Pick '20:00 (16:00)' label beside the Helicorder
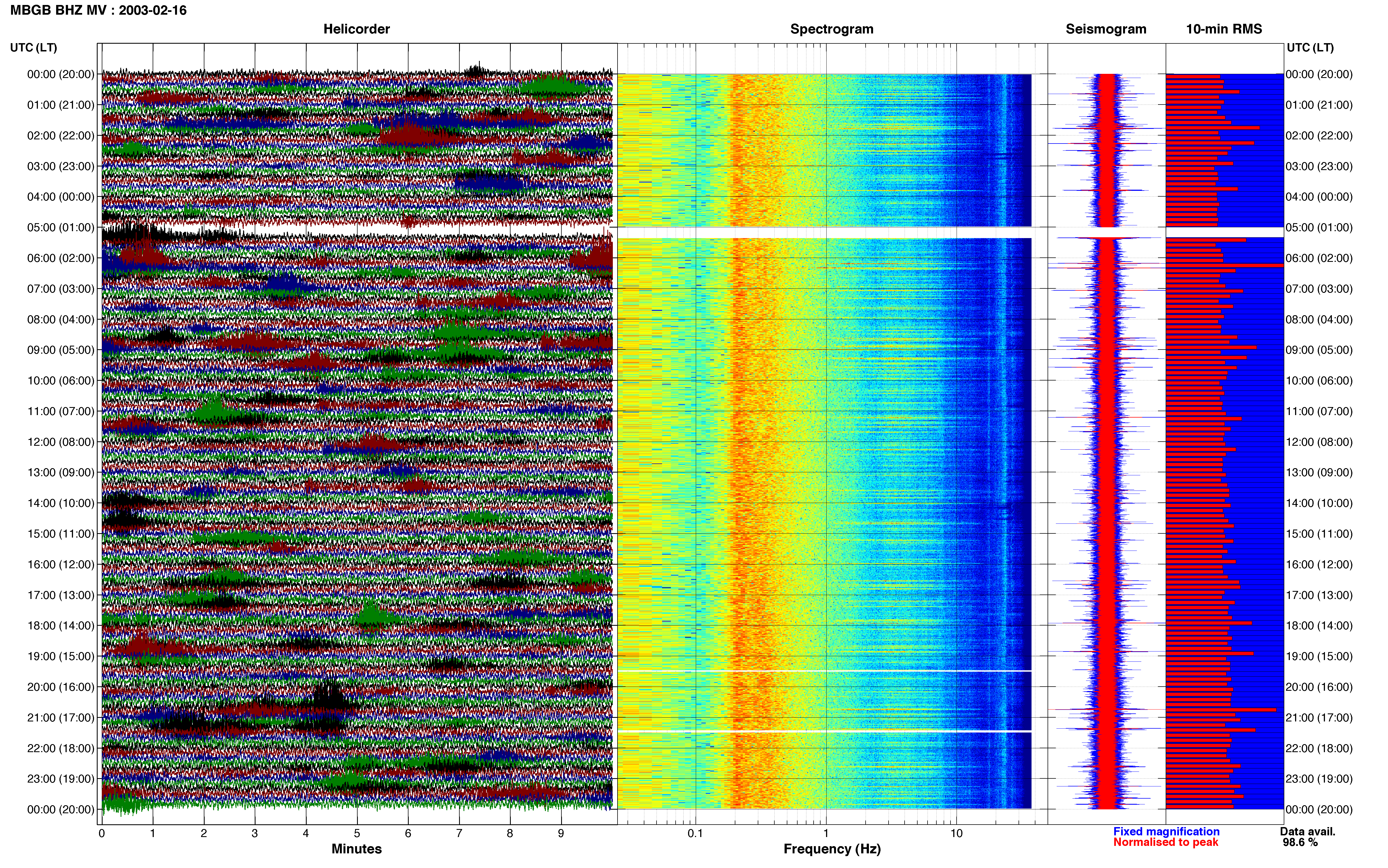The width and height of the screenshot is (1388, 868). point(61,687)
